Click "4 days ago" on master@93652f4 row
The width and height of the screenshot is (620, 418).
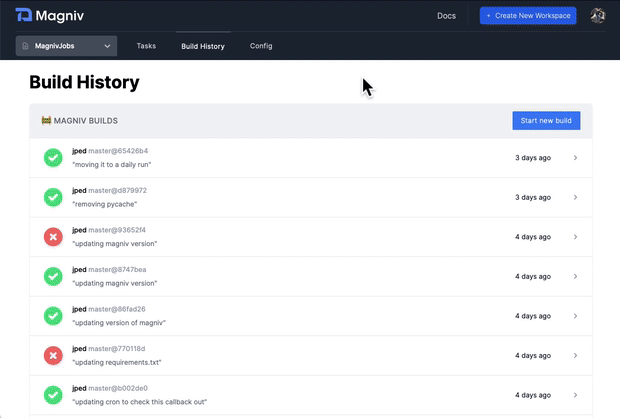533,237
